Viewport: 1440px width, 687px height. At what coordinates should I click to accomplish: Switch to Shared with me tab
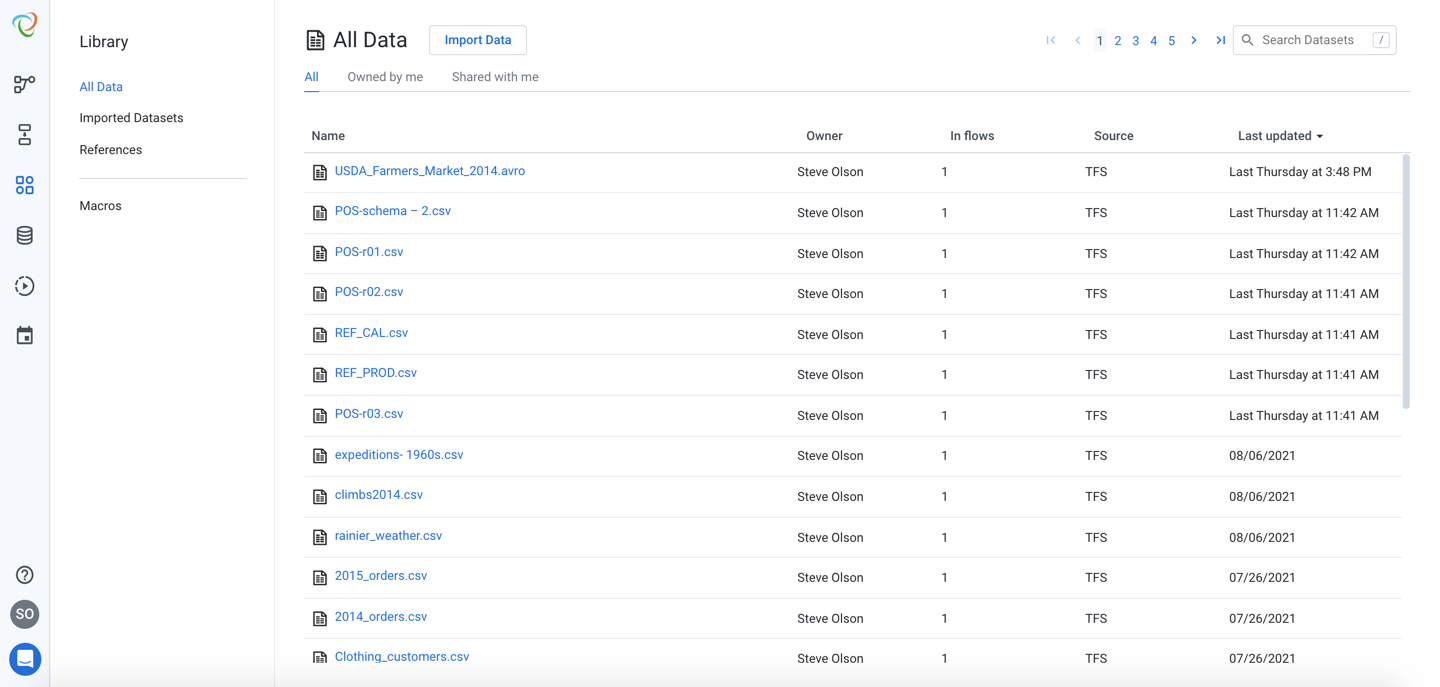click(x=495, y=77)
